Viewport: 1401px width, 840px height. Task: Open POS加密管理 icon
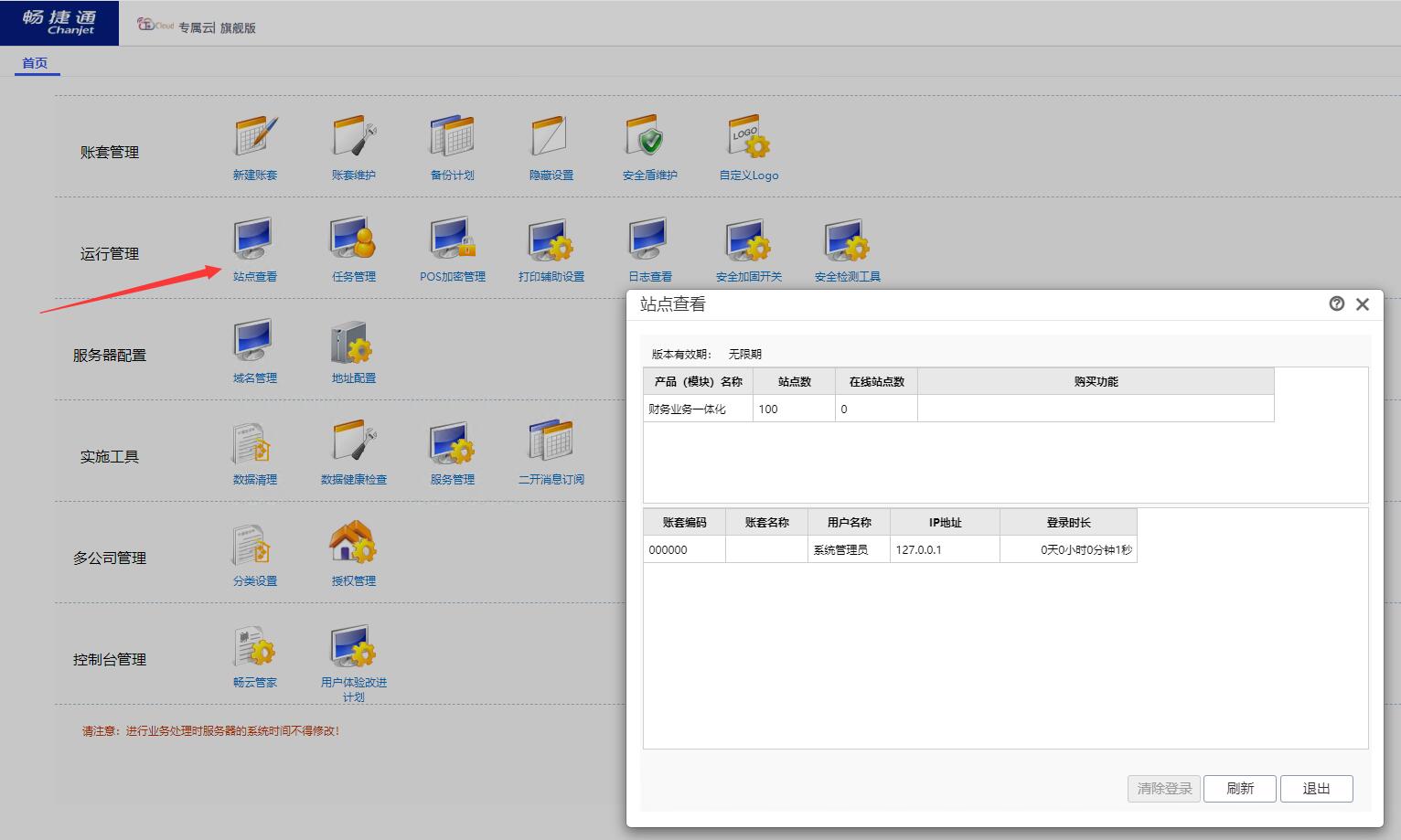[x=453, y=239]
